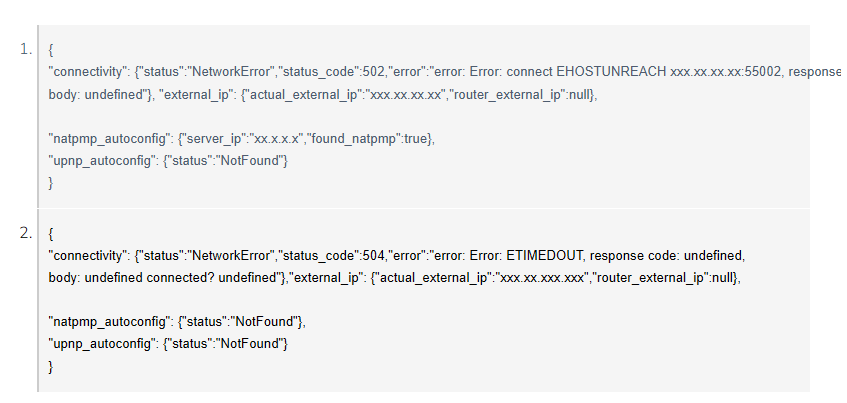The image size is (847, 403).
Task: Click second block's upnp_autoconfig line
Action: [x=168, y=344]
